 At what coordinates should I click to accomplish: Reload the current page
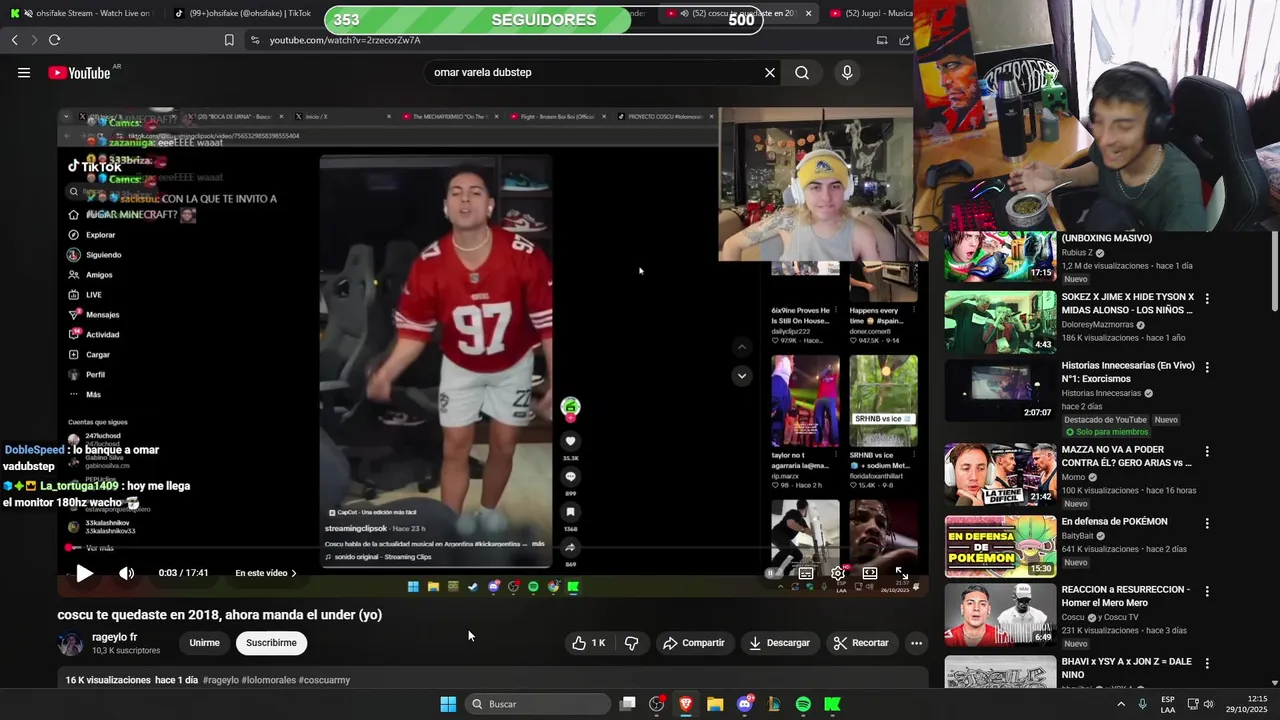coord(54,40)
